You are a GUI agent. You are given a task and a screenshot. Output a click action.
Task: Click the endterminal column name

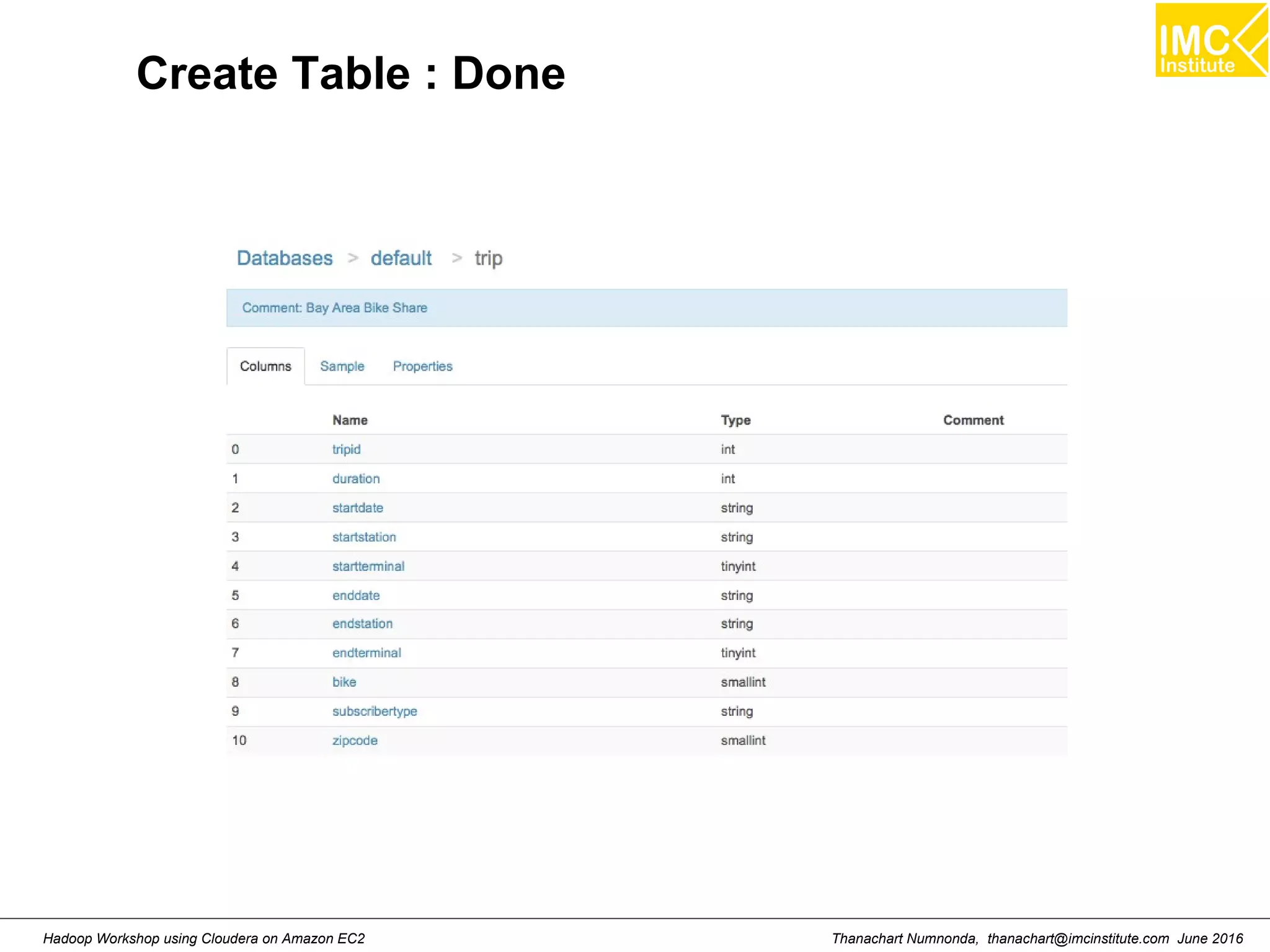(x=366, y=653)
